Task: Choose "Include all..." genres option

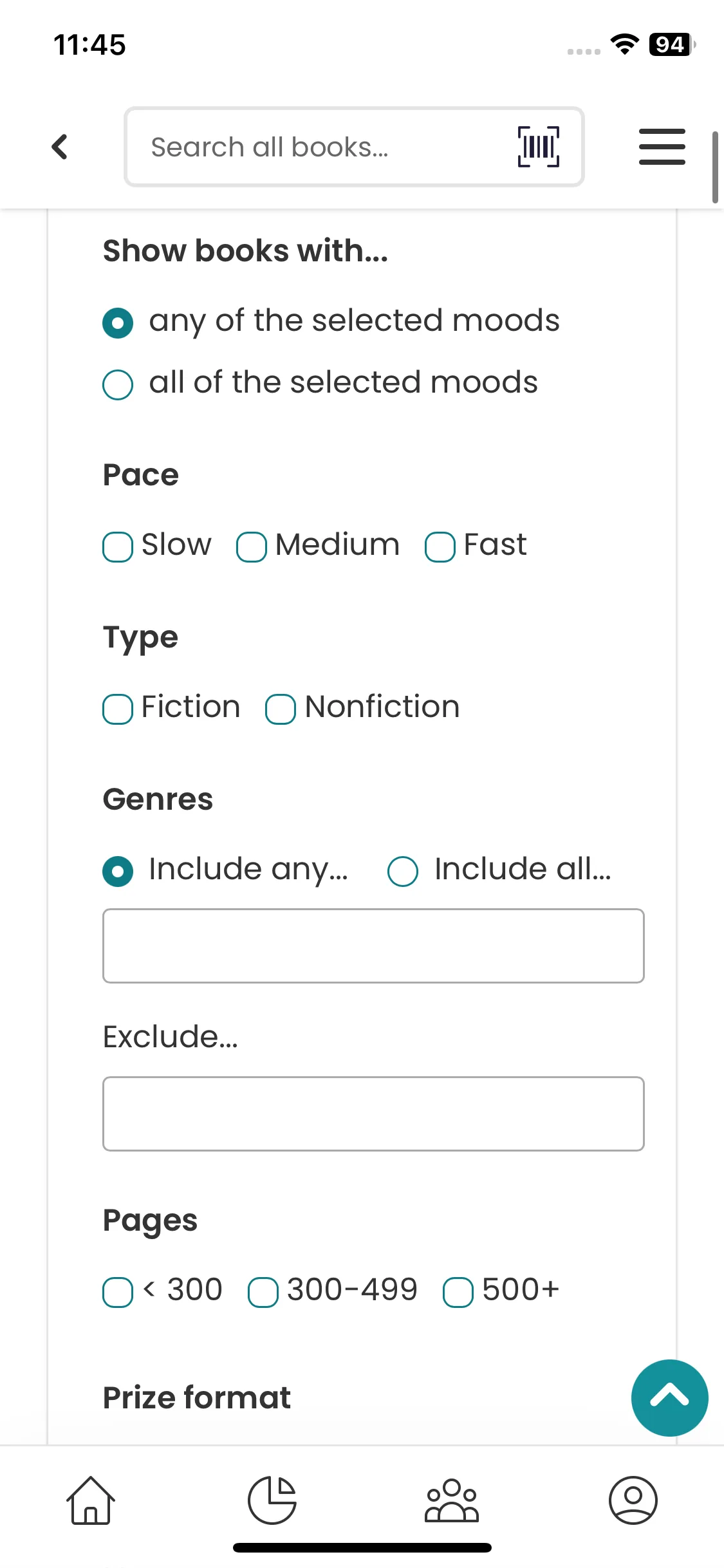Action: [403, 872]
